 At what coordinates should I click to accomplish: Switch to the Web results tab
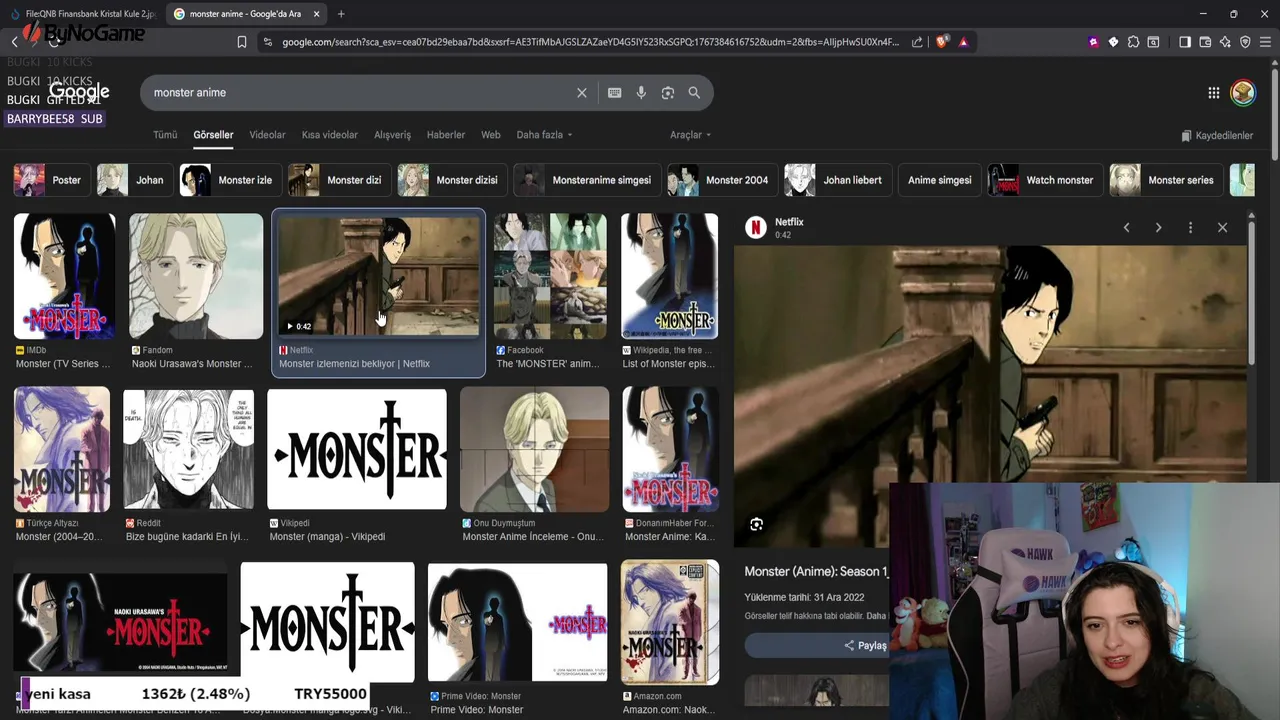click(491, 135)
